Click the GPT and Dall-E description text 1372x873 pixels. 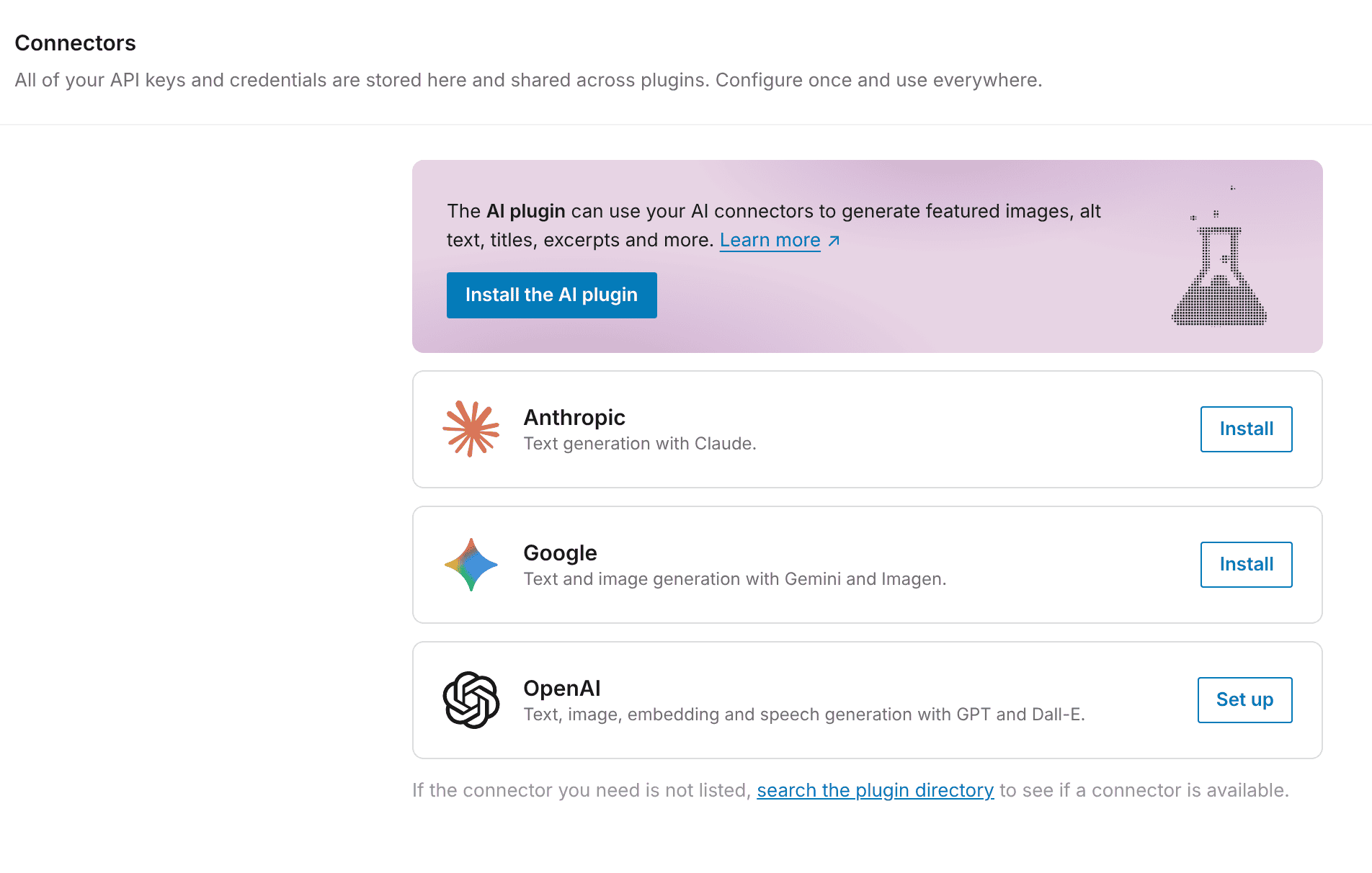point(804,715)
